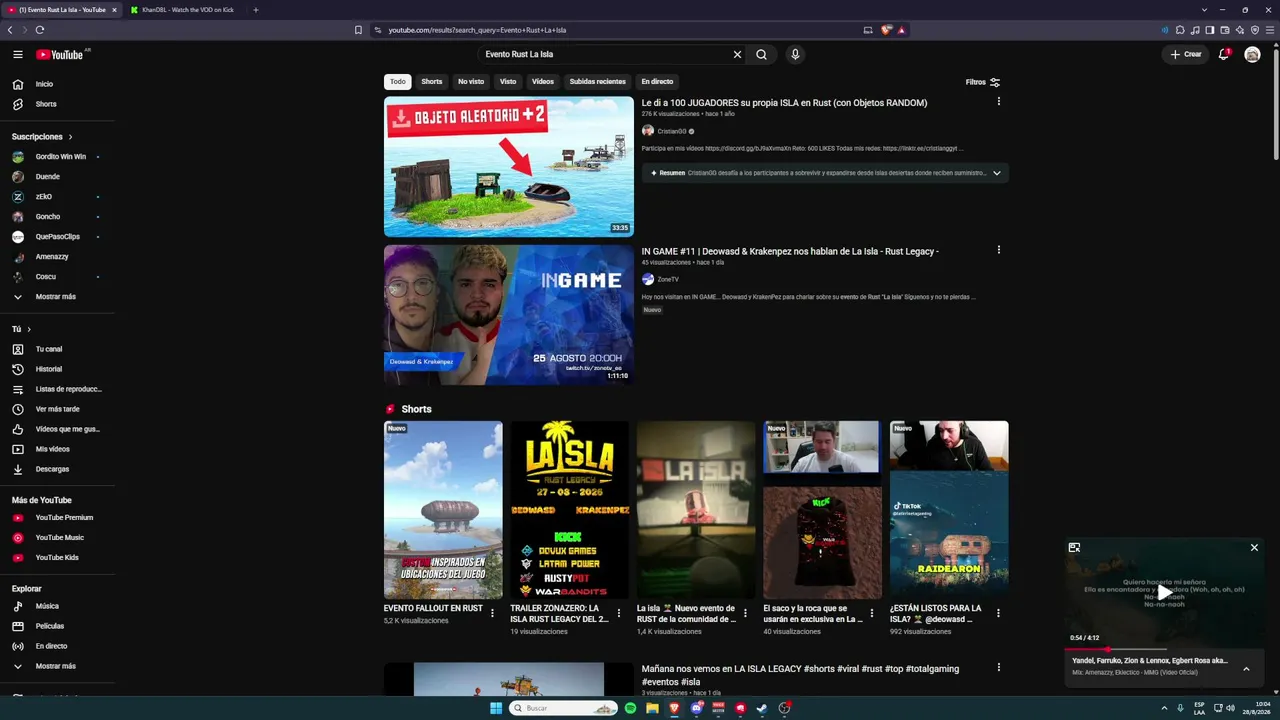This screenshot has width=1280, height=720.
Task: Open File Explorer from the taskbar
Action: [652, 708]
